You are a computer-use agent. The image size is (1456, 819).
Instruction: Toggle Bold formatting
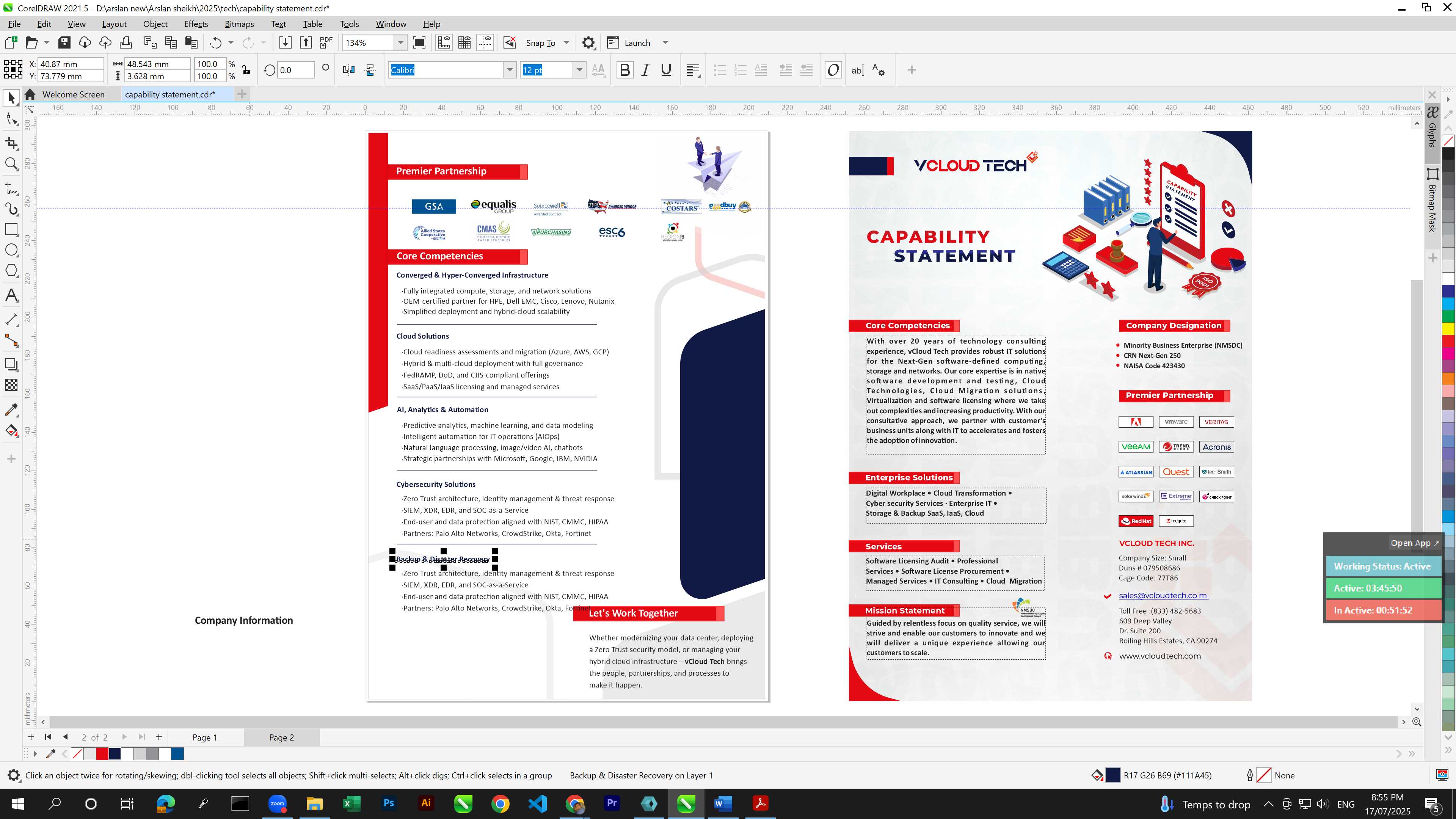click(624, 70)
